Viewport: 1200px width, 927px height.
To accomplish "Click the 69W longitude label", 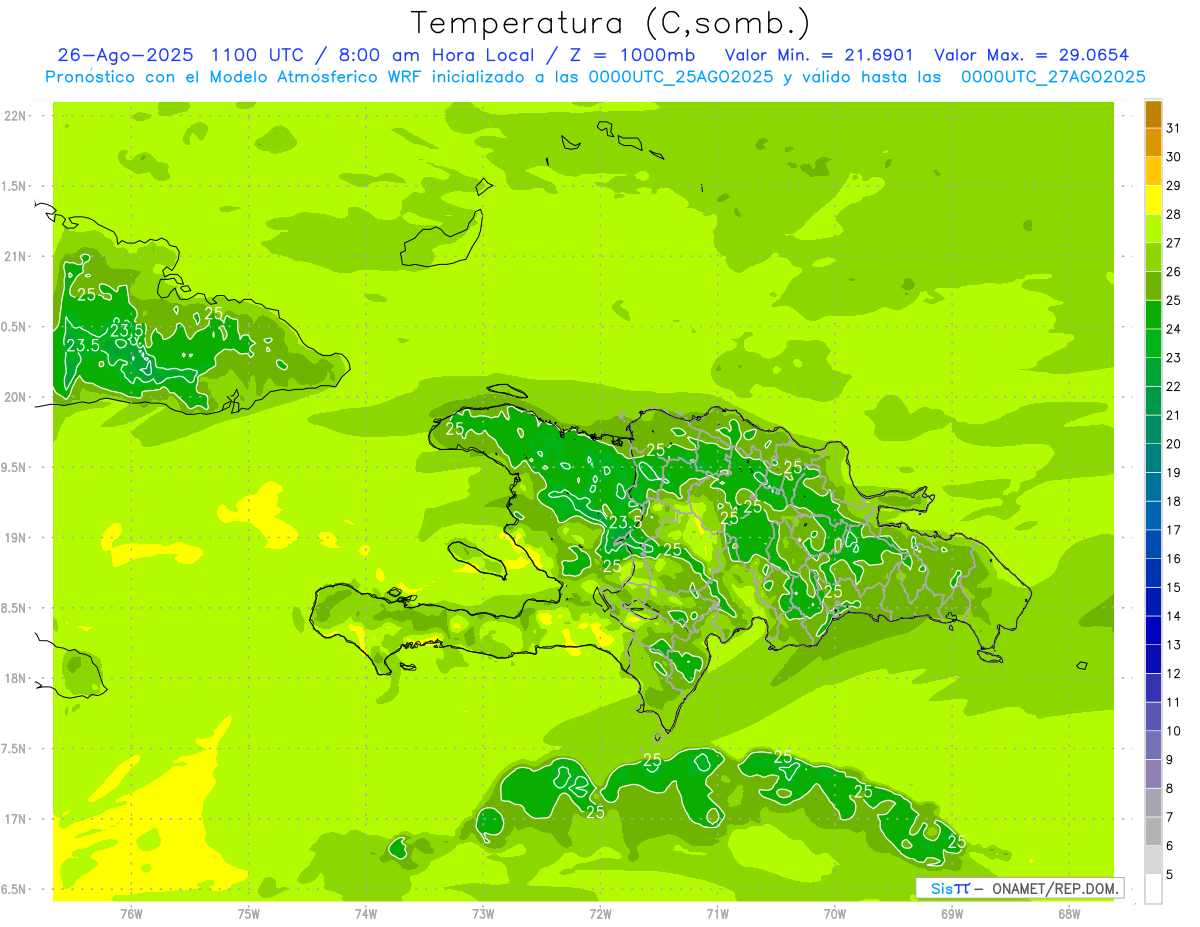I will 952,913.
